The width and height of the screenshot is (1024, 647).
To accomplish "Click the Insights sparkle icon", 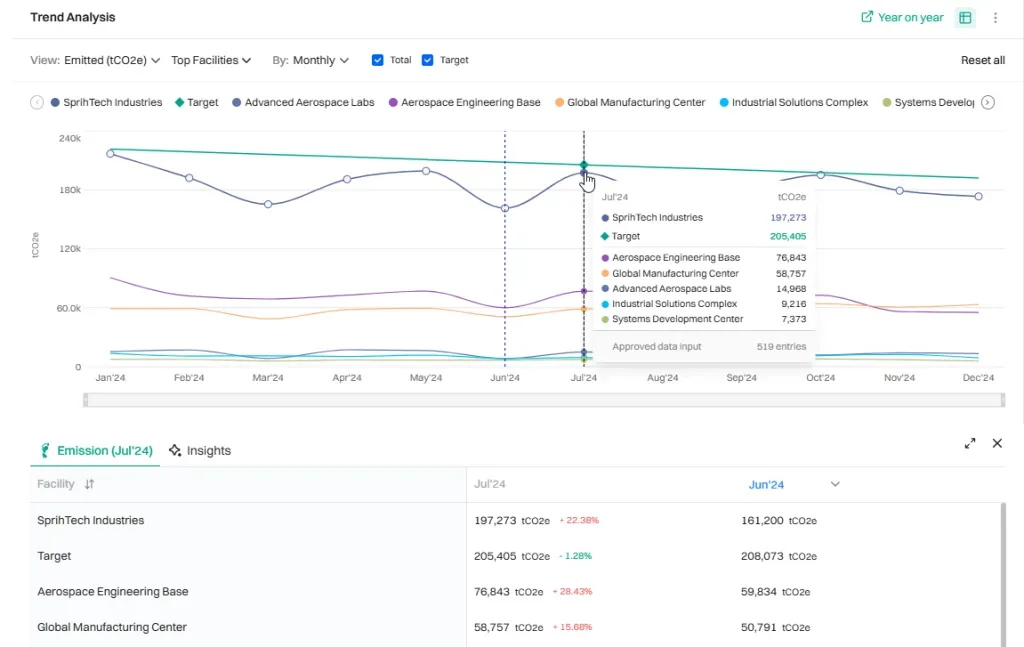I will [175, 451].
